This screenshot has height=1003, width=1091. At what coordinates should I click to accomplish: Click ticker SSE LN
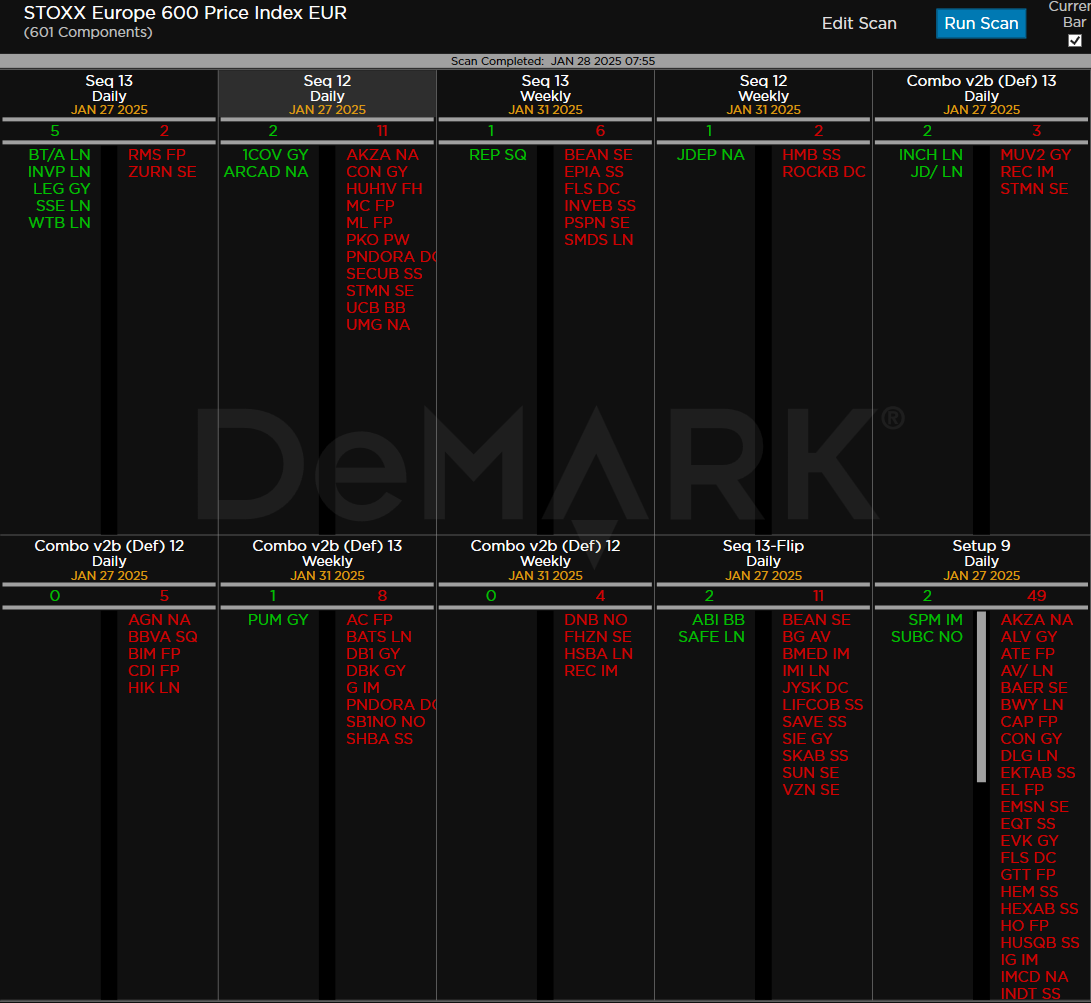[x=63, y=206]
